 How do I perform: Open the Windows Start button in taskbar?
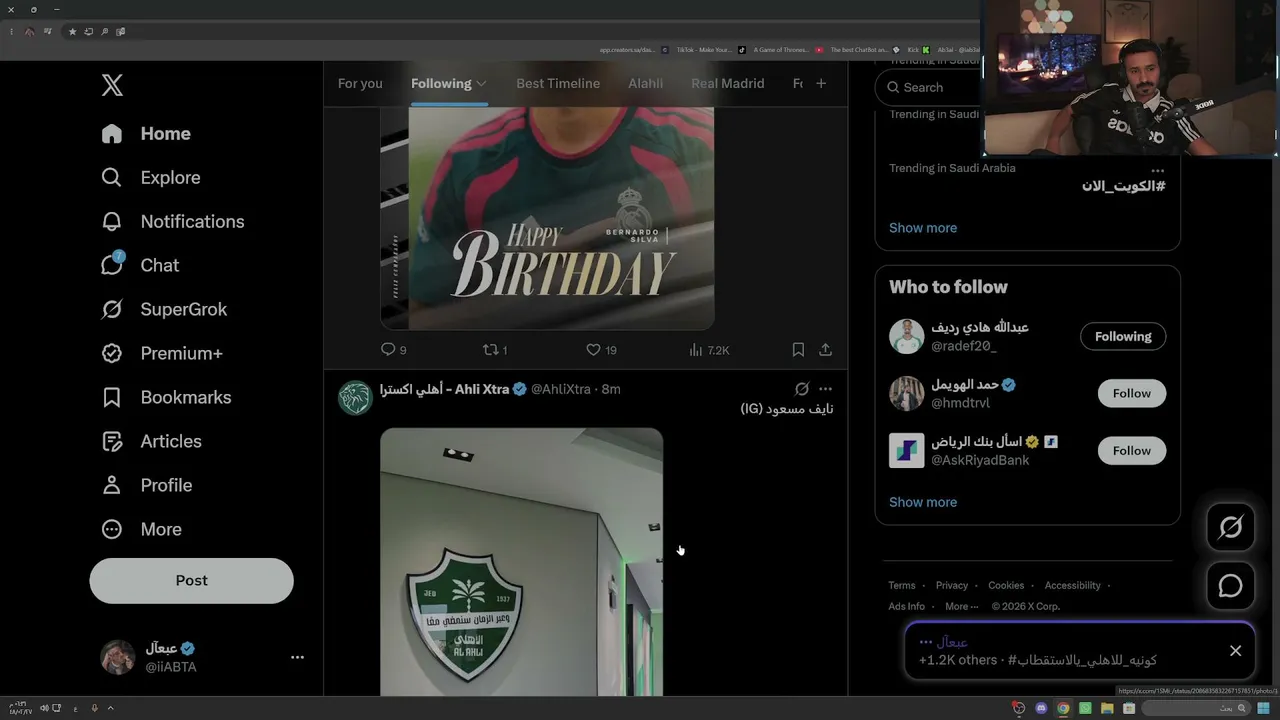point(1263,708)
